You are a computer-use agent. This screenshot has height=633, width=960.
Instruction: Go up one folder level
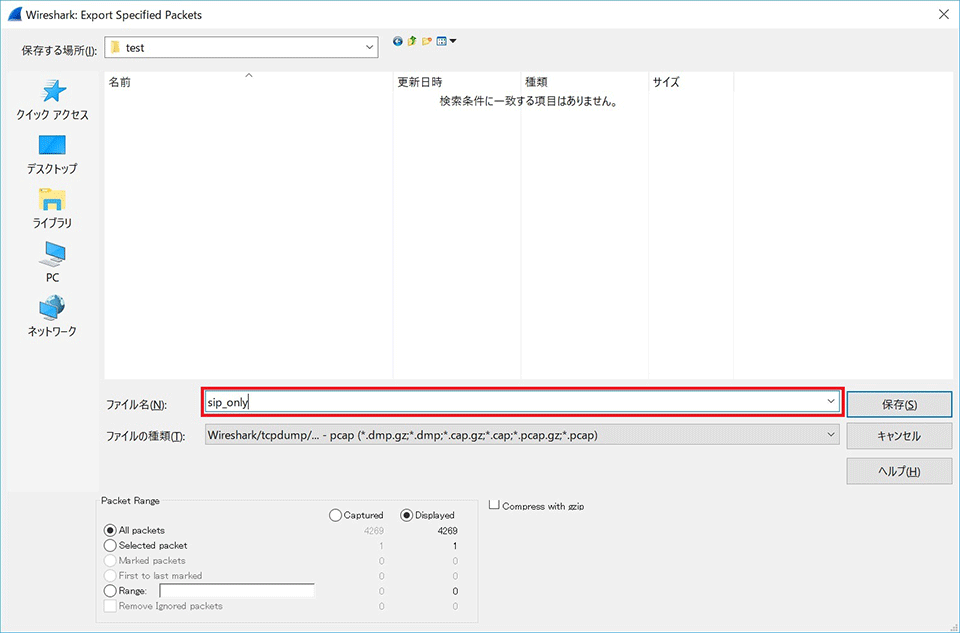[412, 42]
